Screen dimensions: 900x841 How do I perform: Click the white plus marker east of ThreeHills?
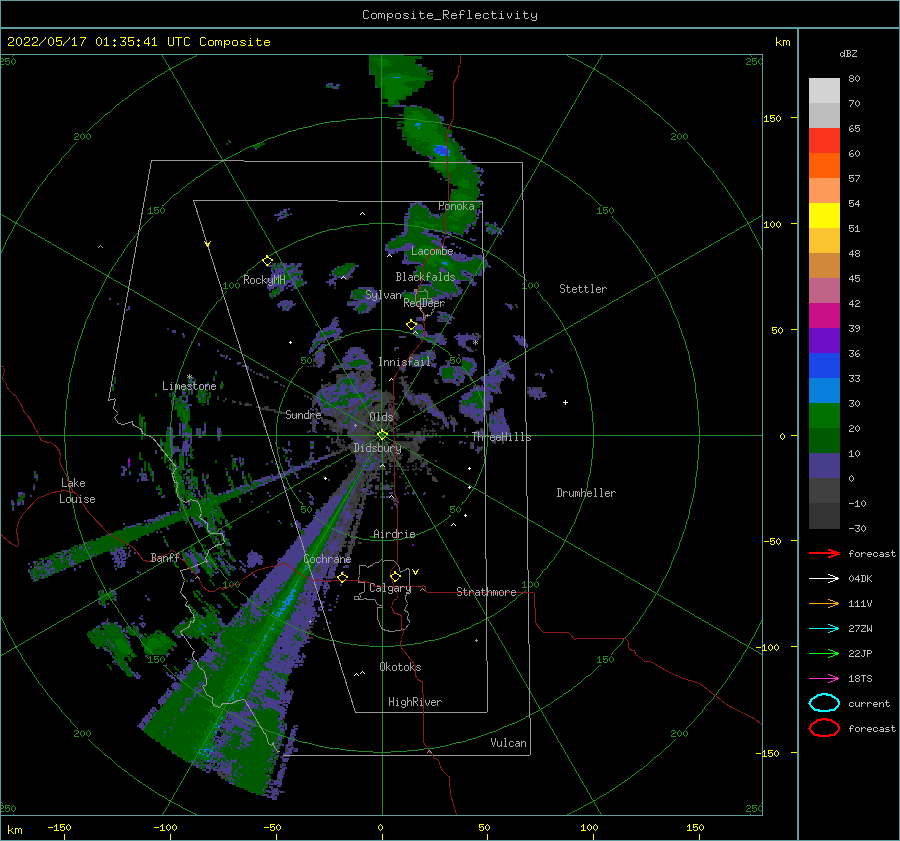click(x=565, y=402)
